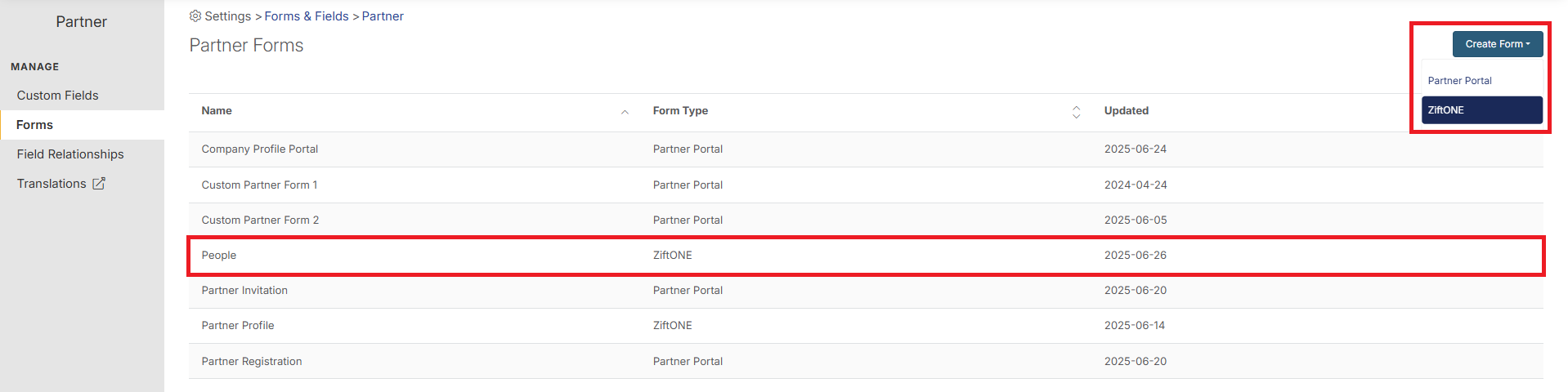The image size is (1568, 392).
Task: Sort by the Name column arrow
Action: click(625, 112)
